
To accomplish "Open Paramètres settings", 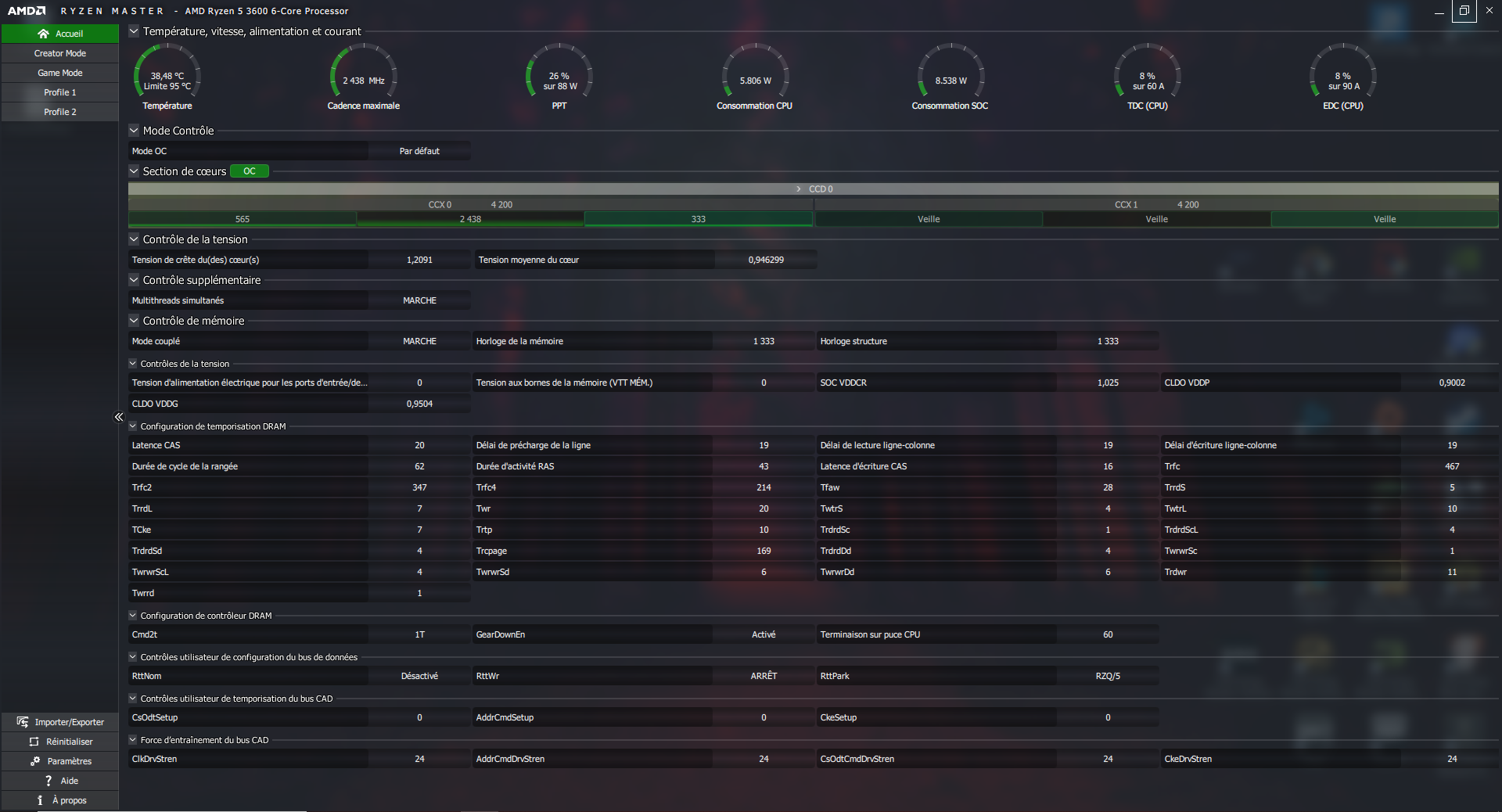I will point(60,761).
